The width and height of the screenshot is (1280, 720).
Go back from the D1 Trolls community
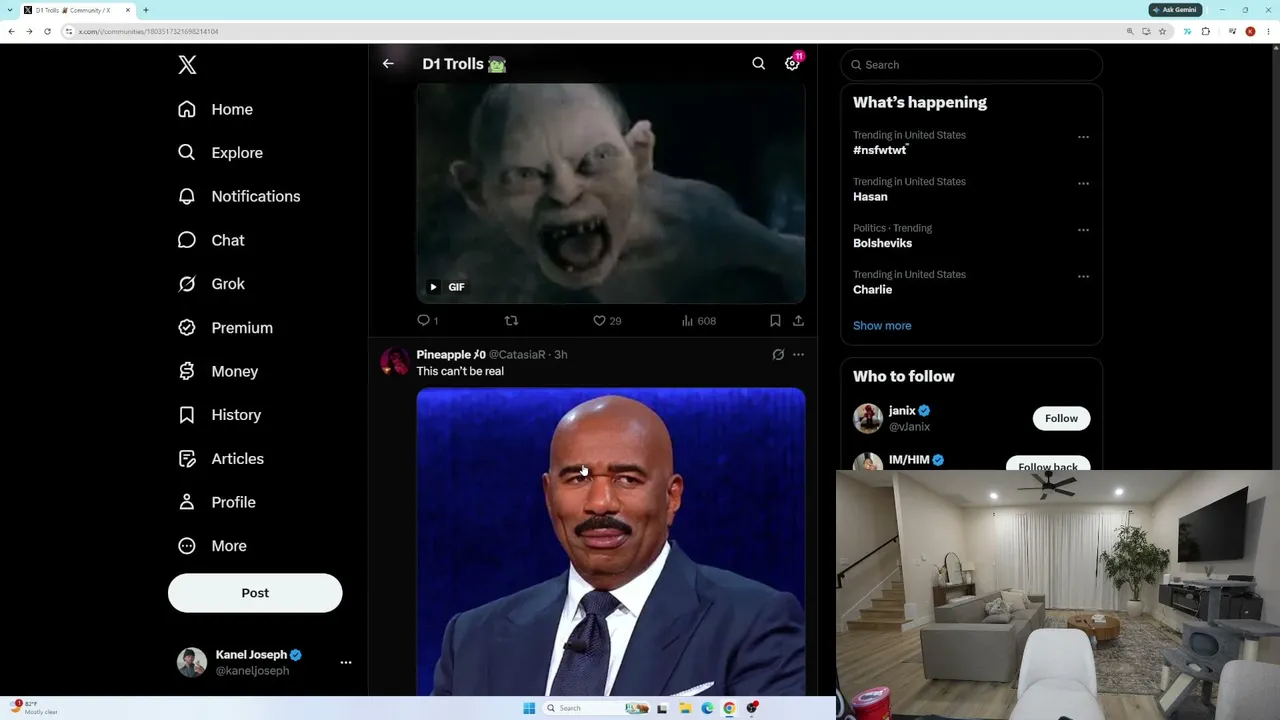(388, 64)
